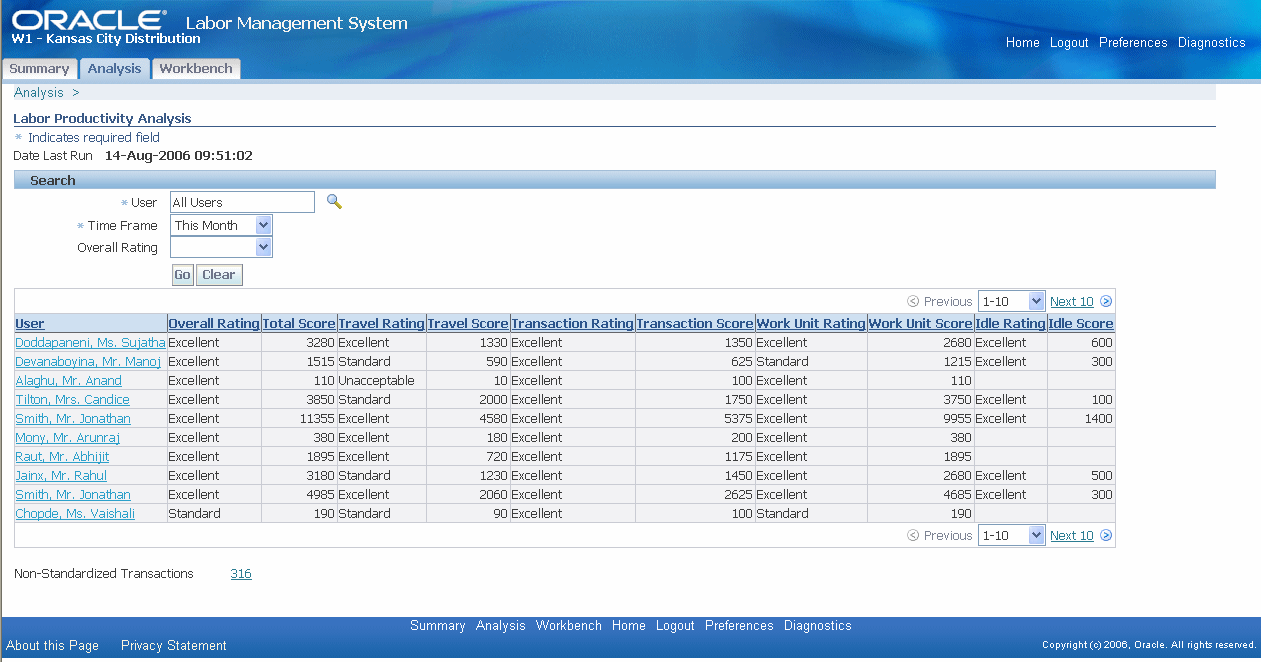This screenshot has width=1261, height=662.
Task: Sort by Idle Score column header
Action: tap(1081, 323)
